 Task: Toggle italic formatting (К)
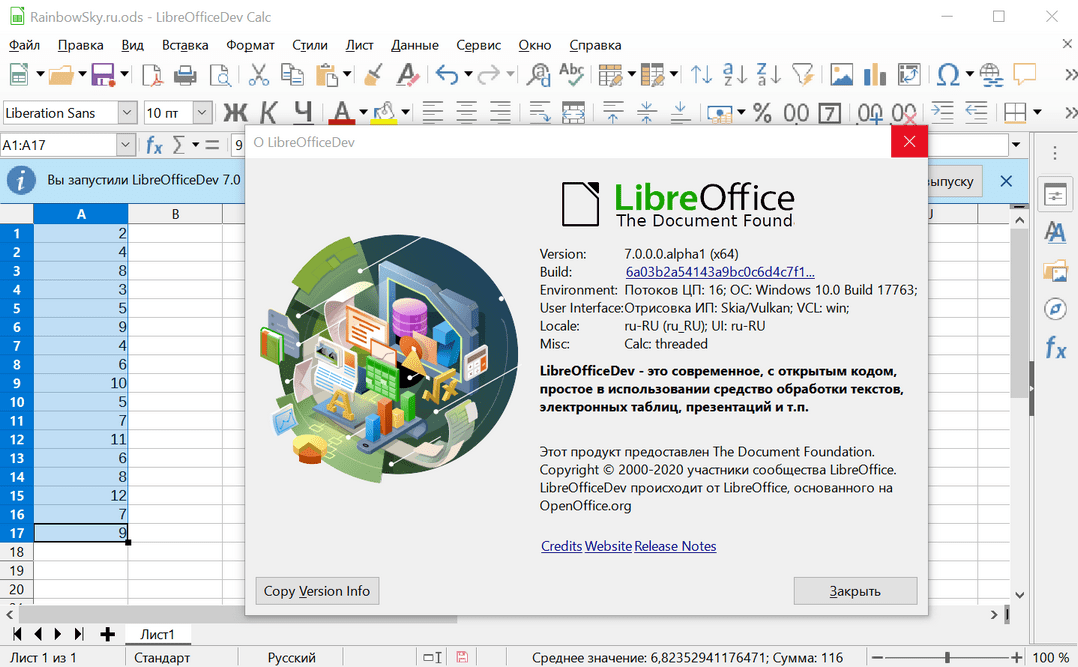(268, 113)
